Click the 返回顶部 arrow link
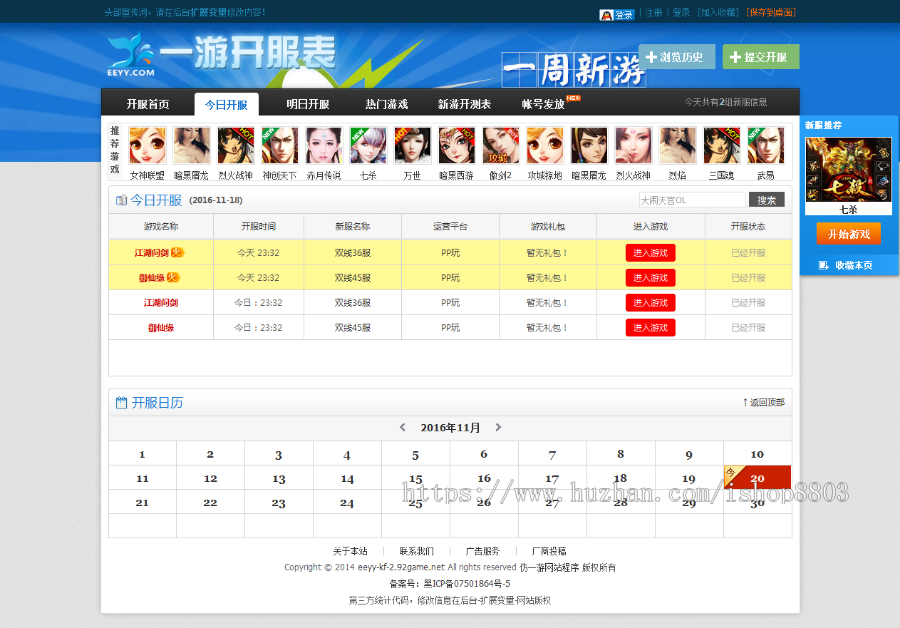The width and height of the screenshot is (900, 628). [763, 402]
